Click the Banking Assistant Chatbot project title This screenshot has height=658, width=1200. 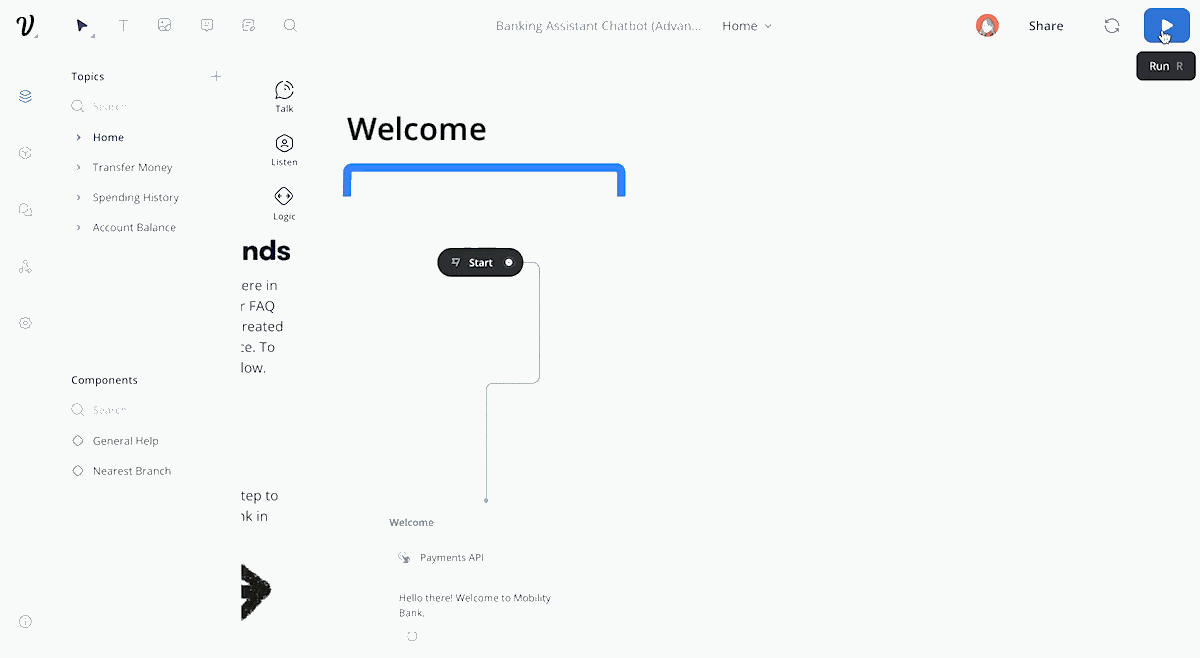pyautogui.click(x=598, y=26)
